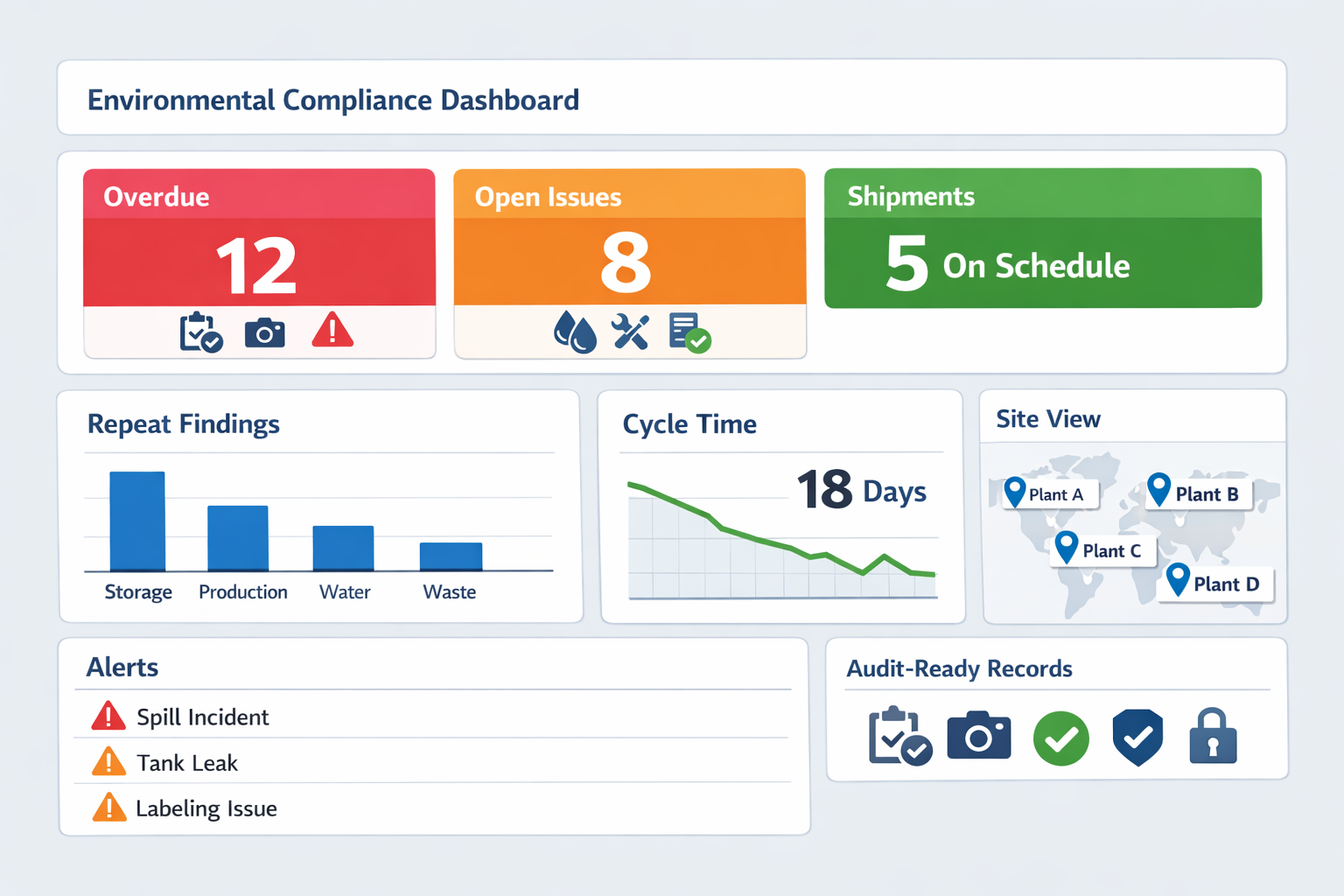
Task: Select the Plant B map pin
Action: coord(1159,489)
